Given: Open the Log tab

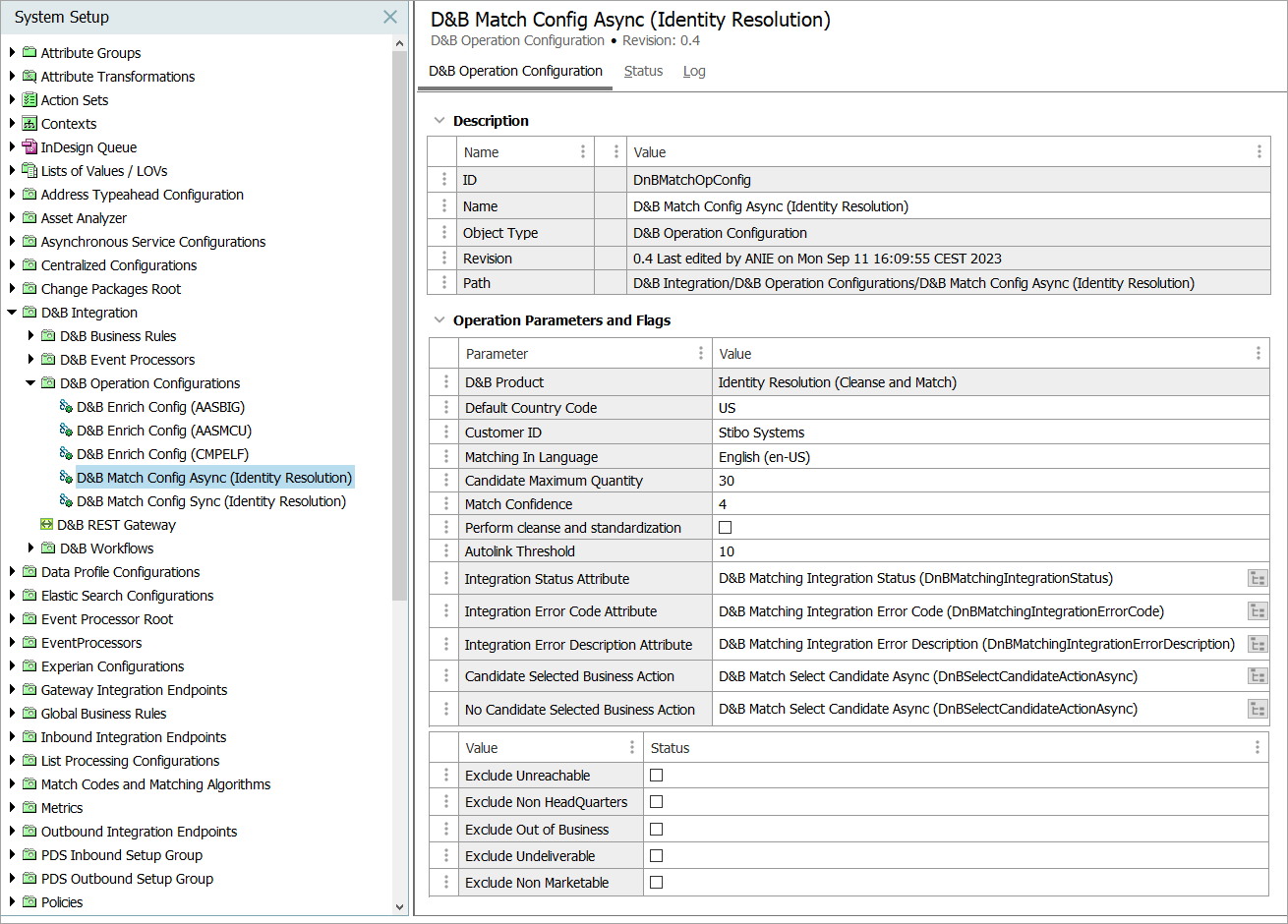Looking at the screenshot, I should (x=694, y=71).
